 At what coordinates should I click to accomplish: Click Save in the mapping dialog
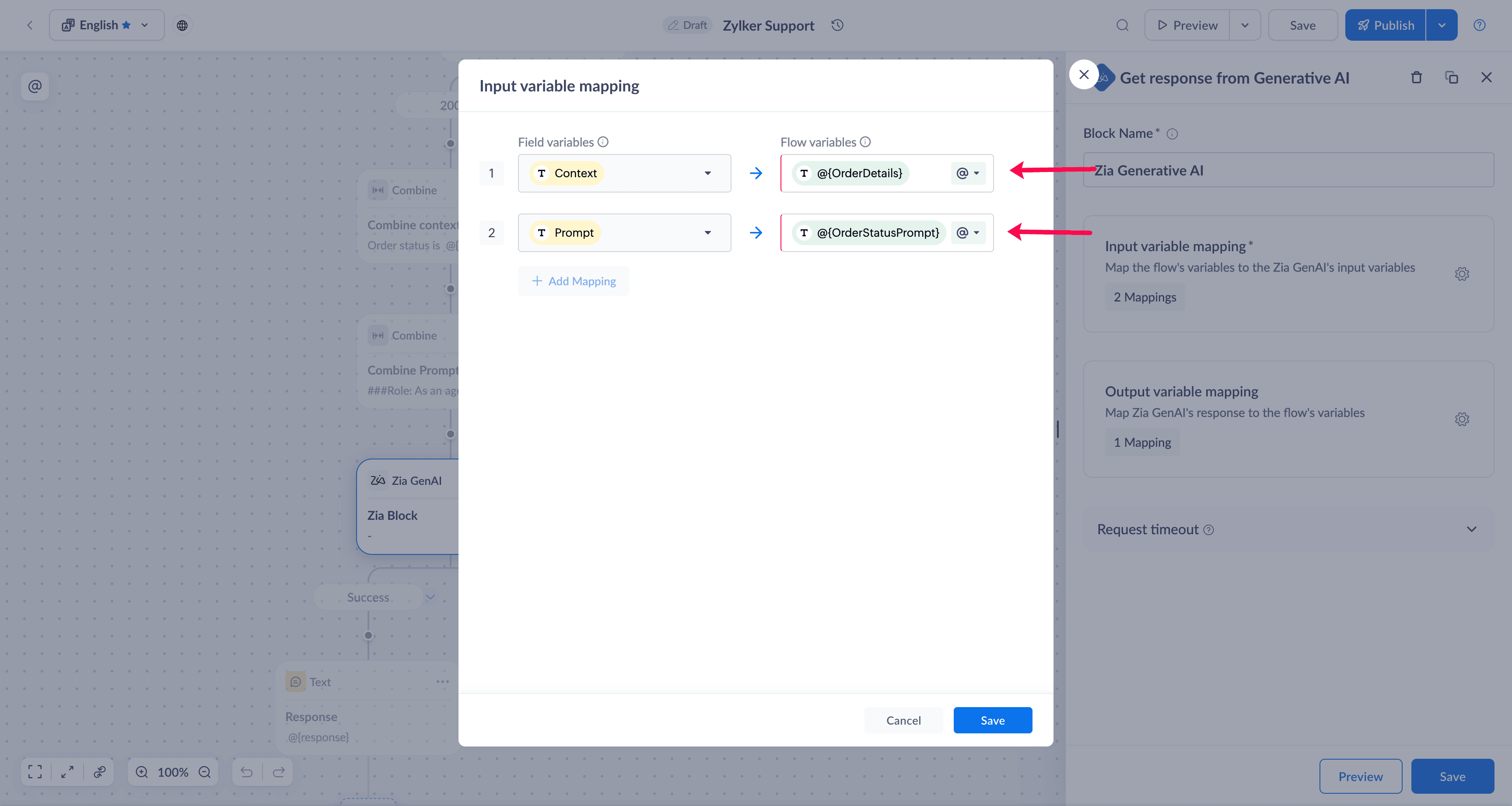click(x=993, y=720)
